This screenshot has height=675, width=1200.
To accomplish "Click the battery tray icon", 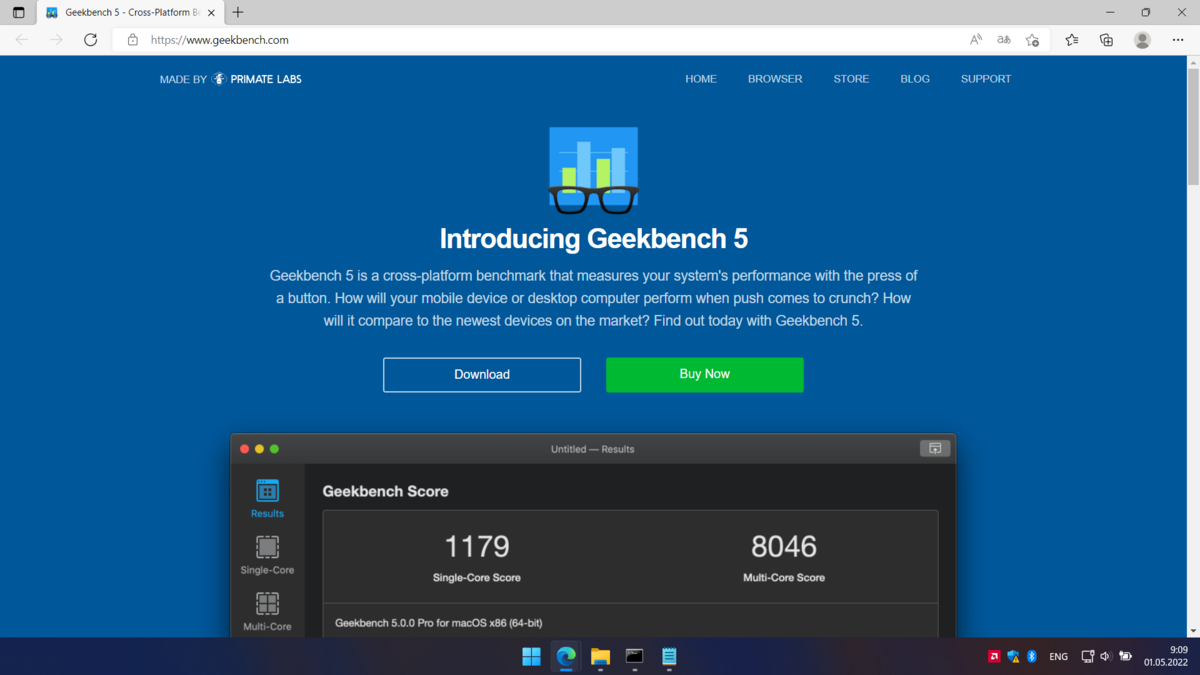I will tap(1125, 657).
